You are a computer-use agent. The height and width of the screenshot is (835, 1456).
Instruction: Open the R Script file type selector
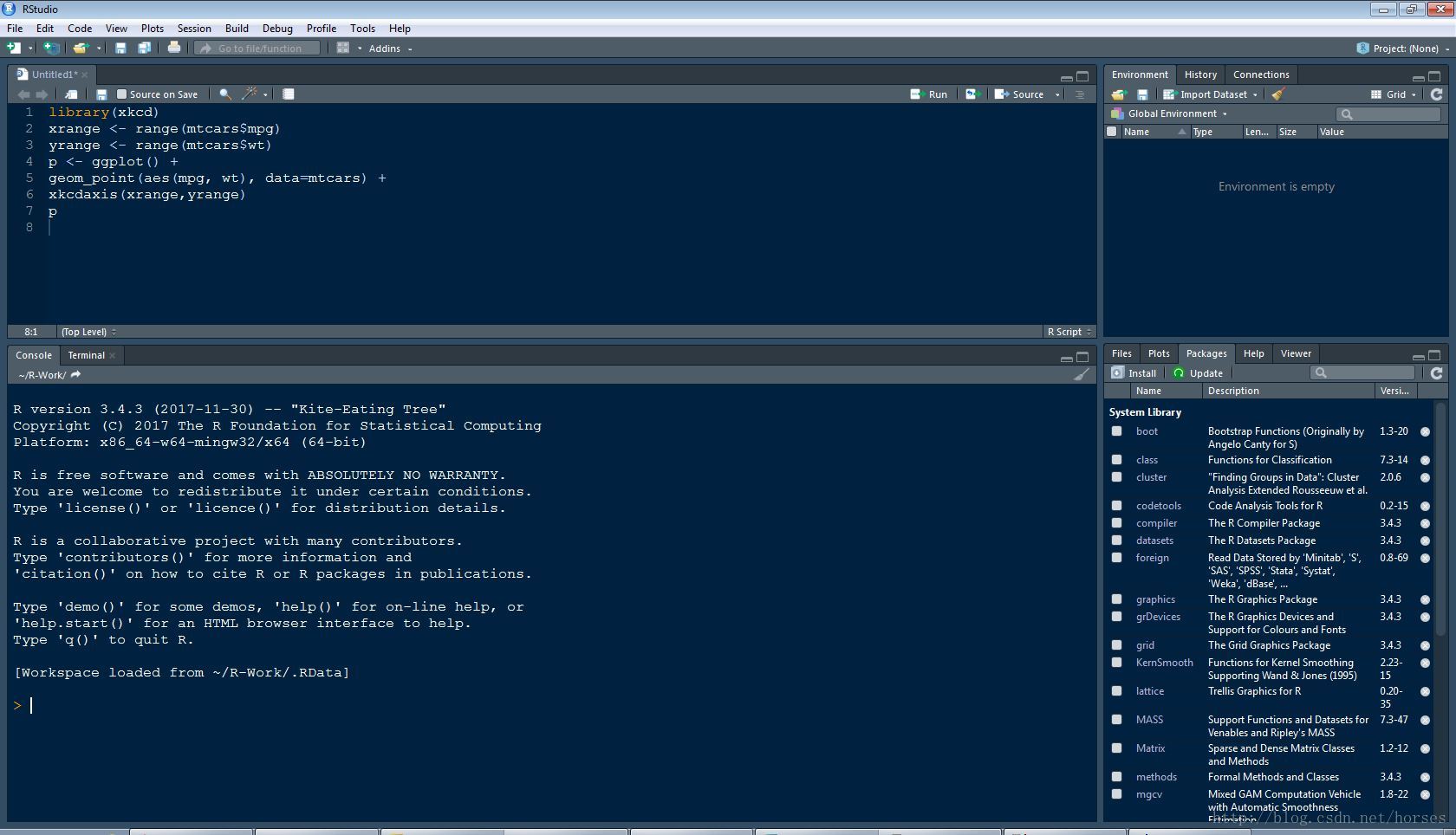point(1069,332)
